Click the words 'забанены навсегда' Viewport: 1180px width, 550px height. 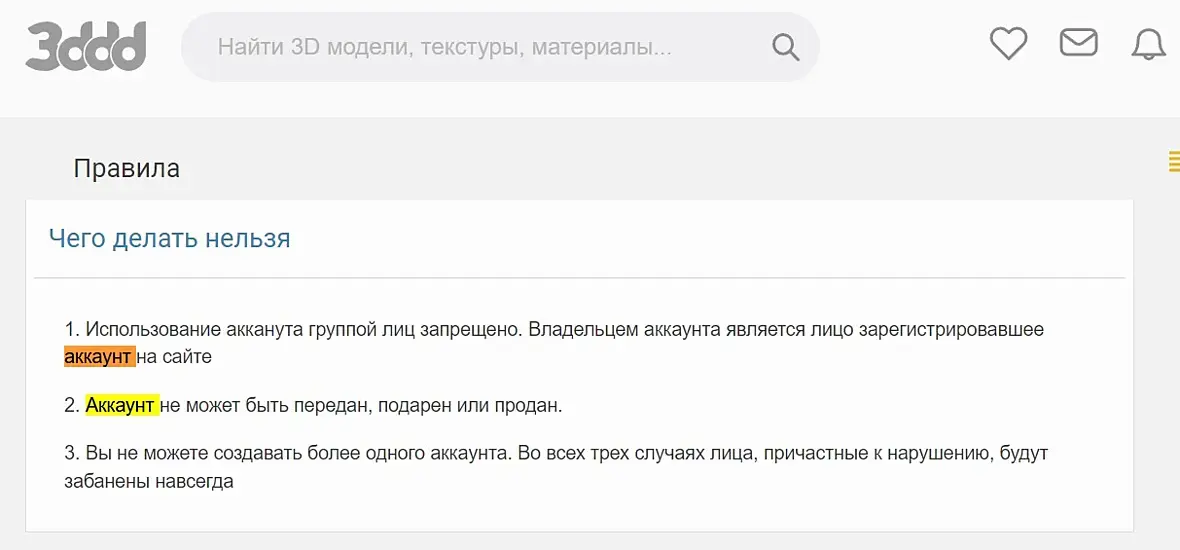[x=149, y=481]
